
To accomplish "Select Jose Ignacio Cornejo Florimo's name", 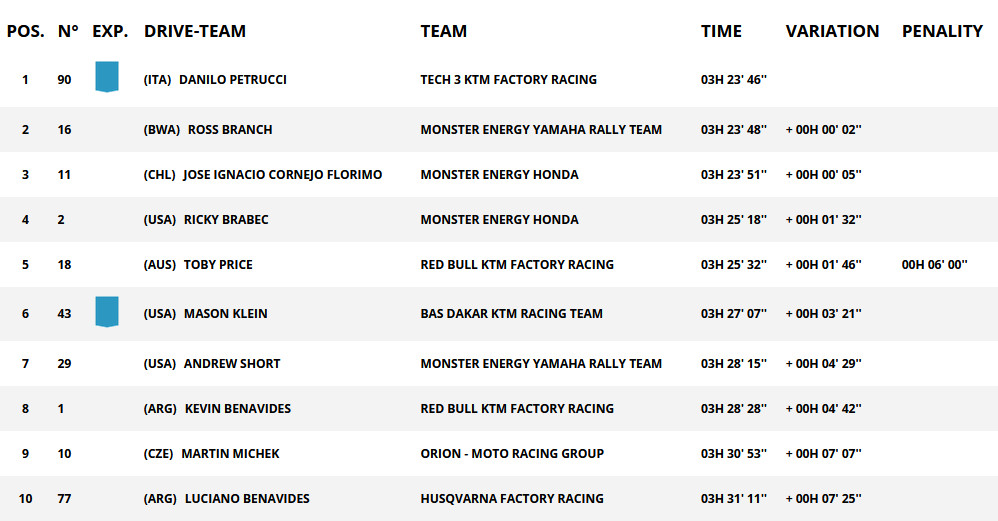I will [x=283, y=175].
